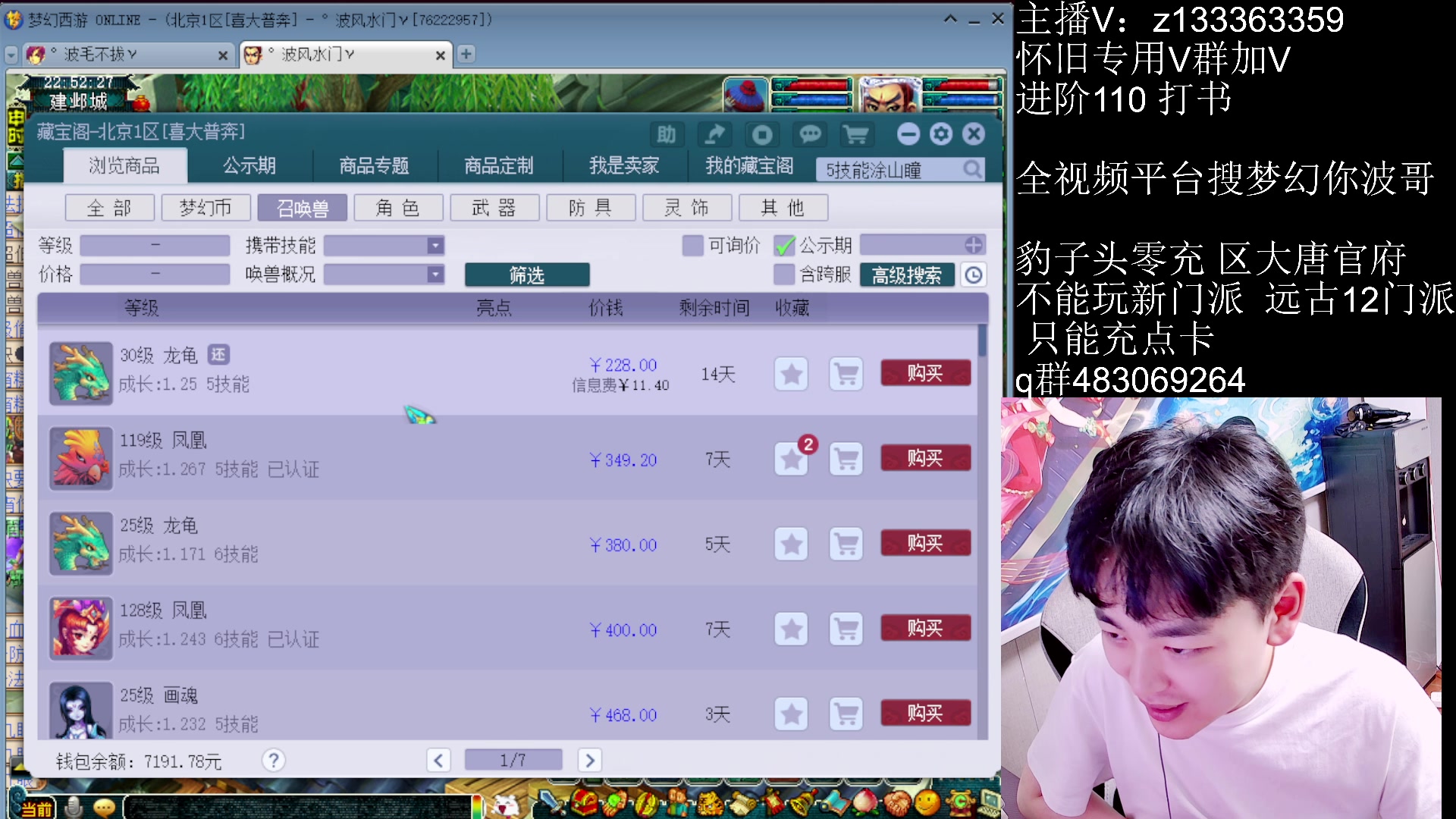1456x819 pixels.
Task: Select the 召唤兽 category filter
Action: pyautogui.click(x=303, y=208)
